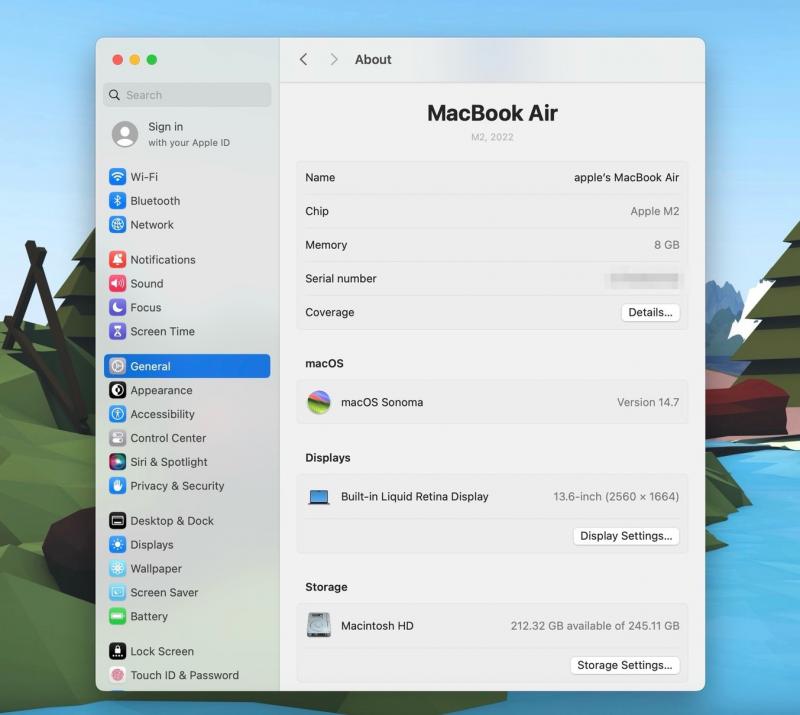Image resolution: width=800 pixels, height=715 pixels.
Task: Minimize the window with yellow button
Action: tap(135, 60)
